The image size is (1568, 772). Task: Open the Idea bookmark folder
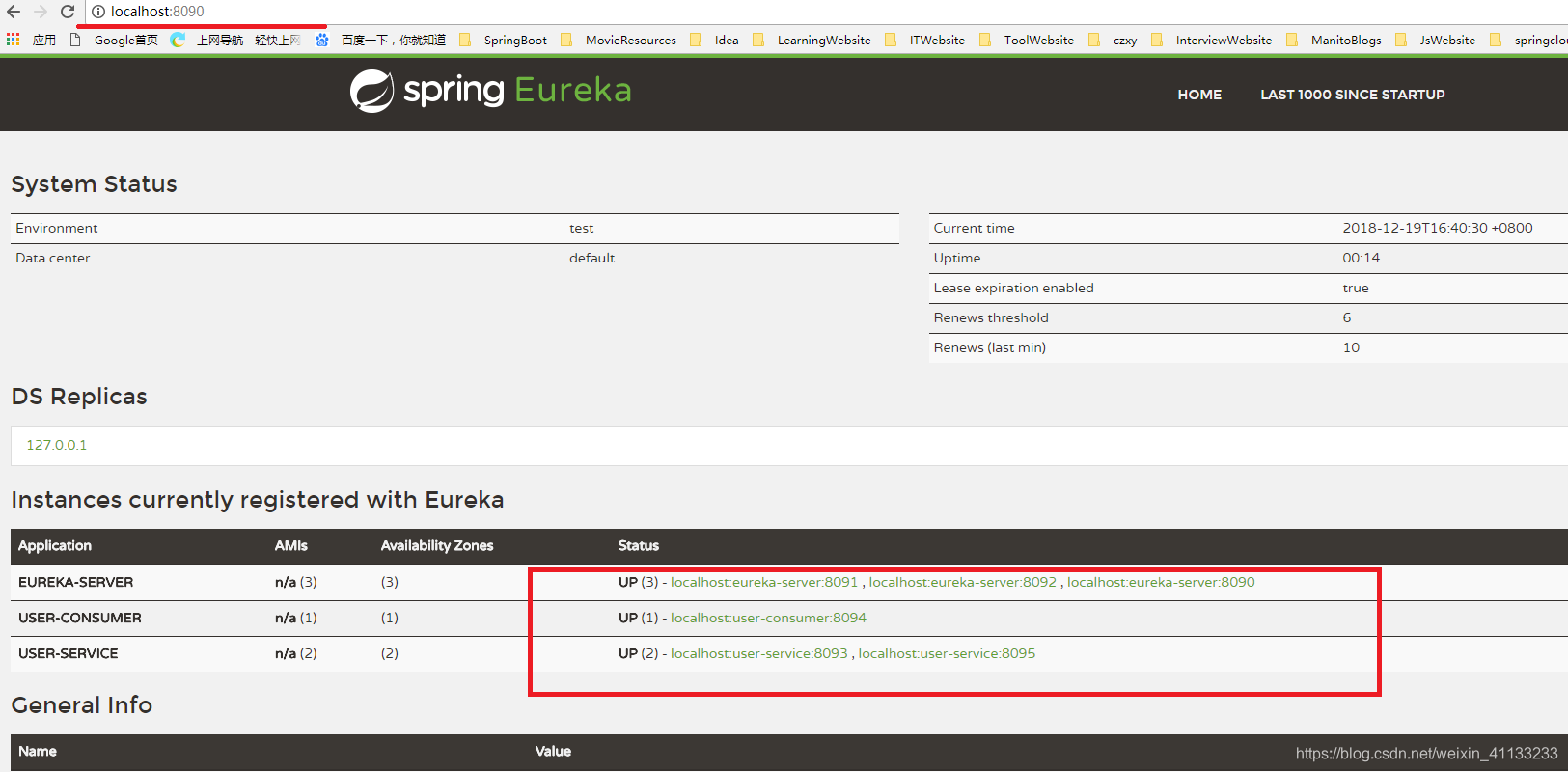(x=714, y=40)
